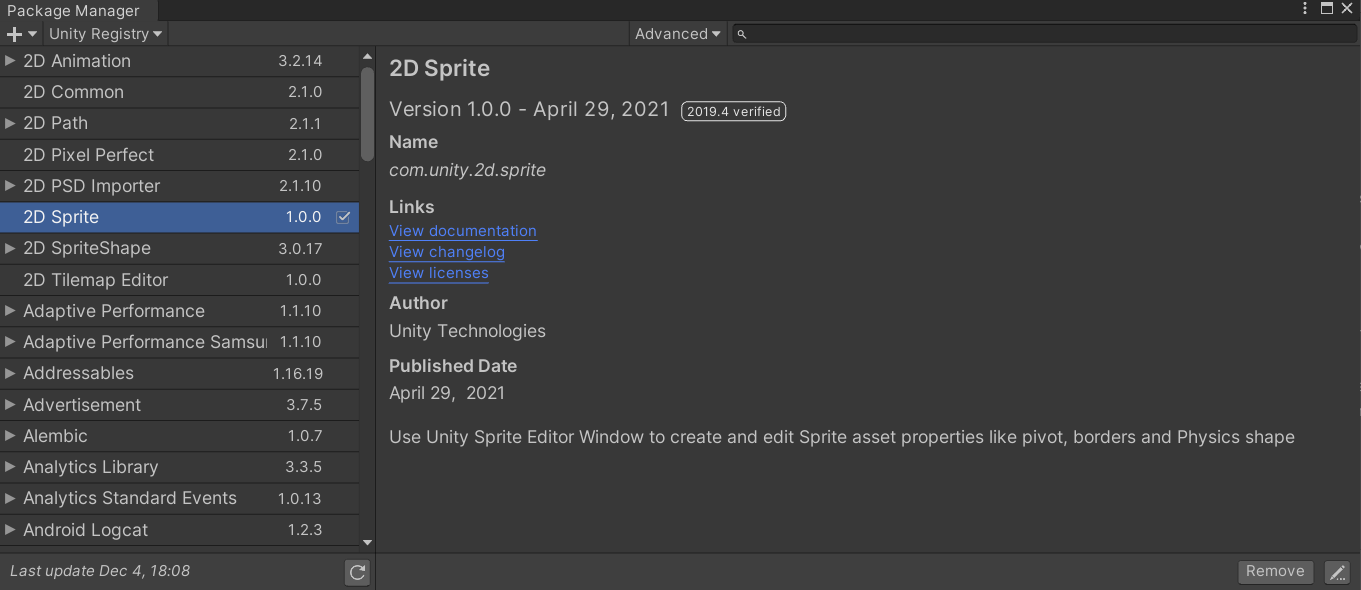1361x590 pixels.
Task: Select the Adaptive Performance package name
Action: (114, 311)
